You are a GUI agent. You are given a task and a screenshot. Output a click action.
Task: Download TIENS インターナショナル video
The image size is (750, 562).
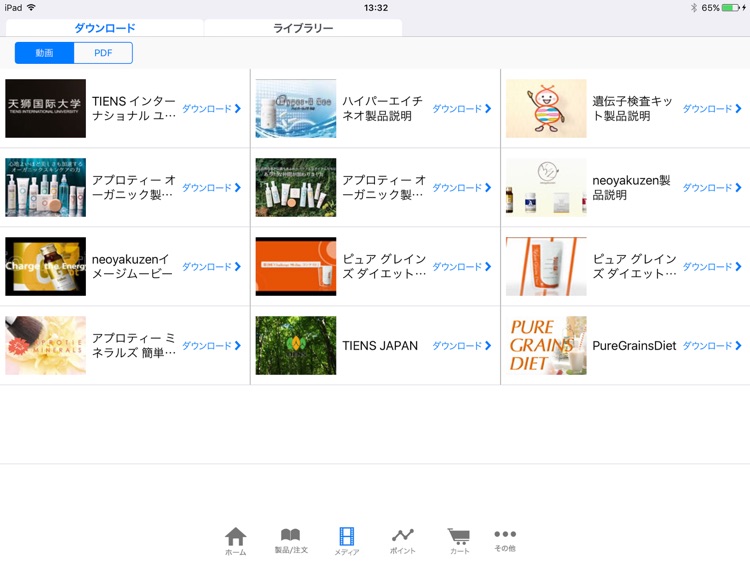click(211, 109)
